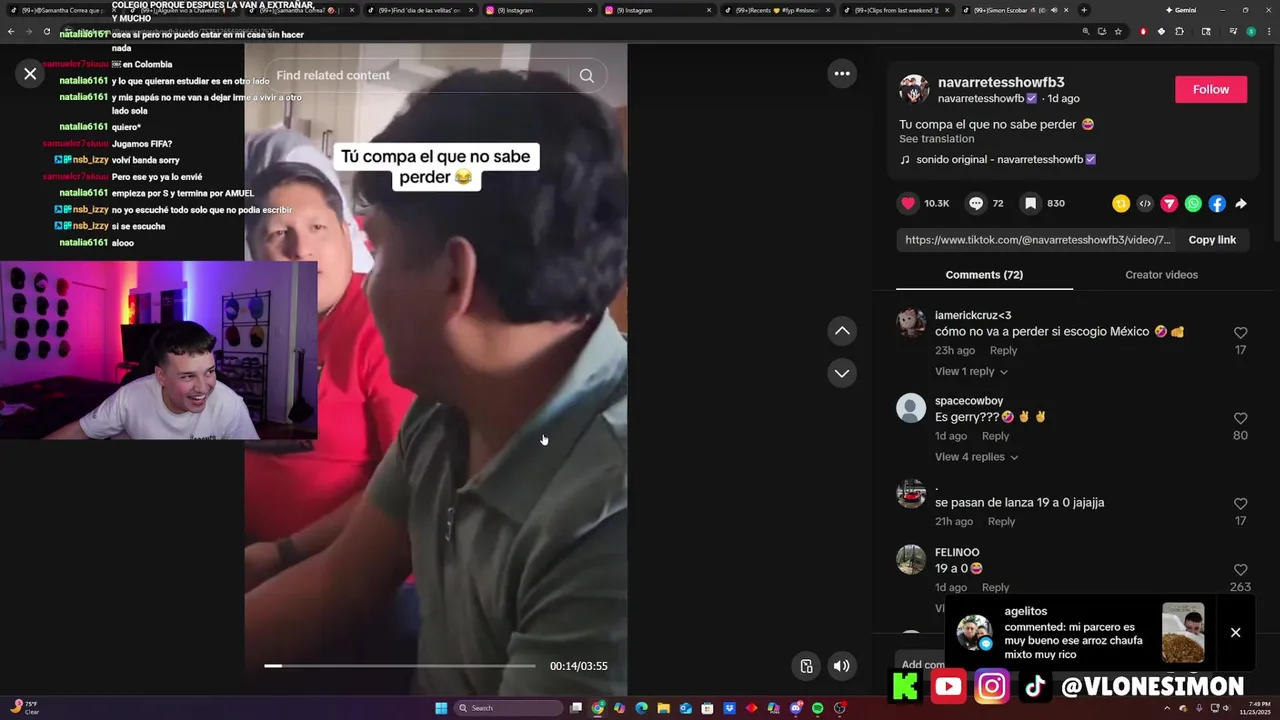
Task: Click the Windows taskbar Search box
Action: coord(508,708)
